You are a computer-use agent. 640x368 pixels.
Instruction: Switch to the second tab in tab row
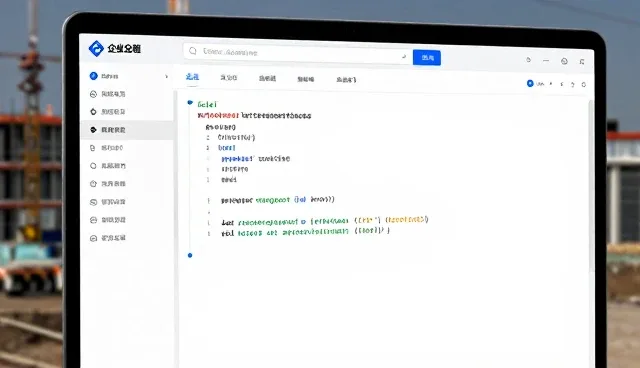pos(229,78)
